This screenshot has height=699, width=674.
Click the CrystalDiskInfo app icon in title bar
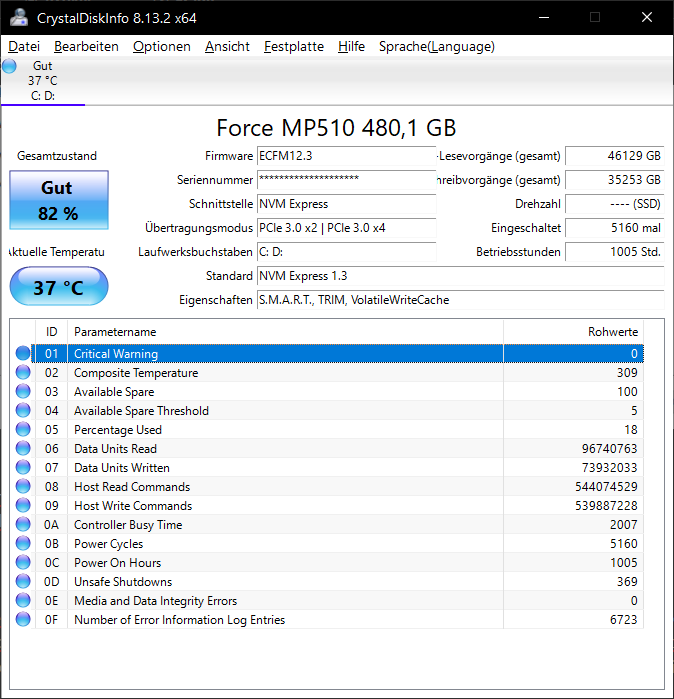pyautogui.click(x=19, y=17)
